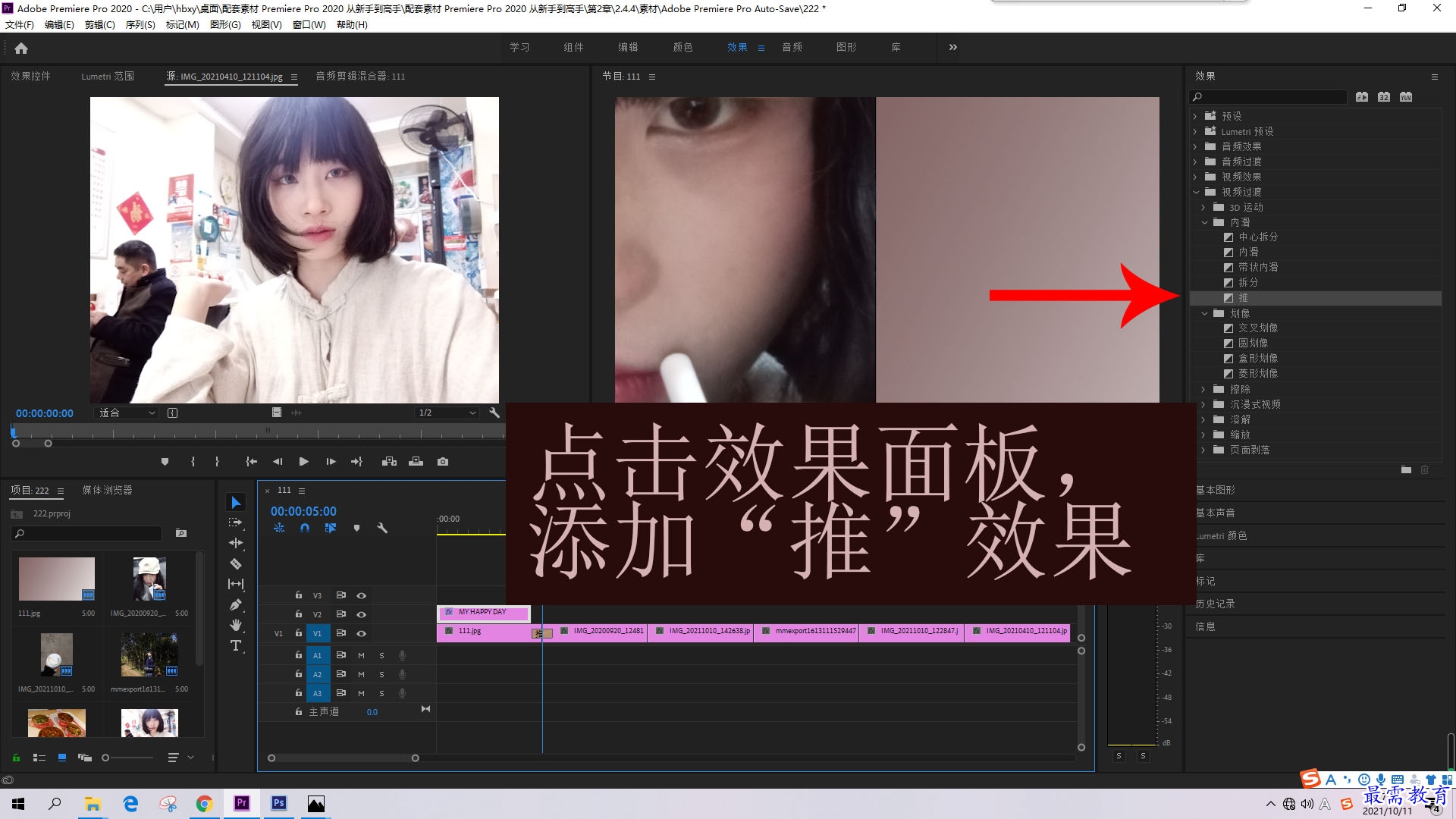Add marker in timeline header
1456x819 pixels.
356,528
